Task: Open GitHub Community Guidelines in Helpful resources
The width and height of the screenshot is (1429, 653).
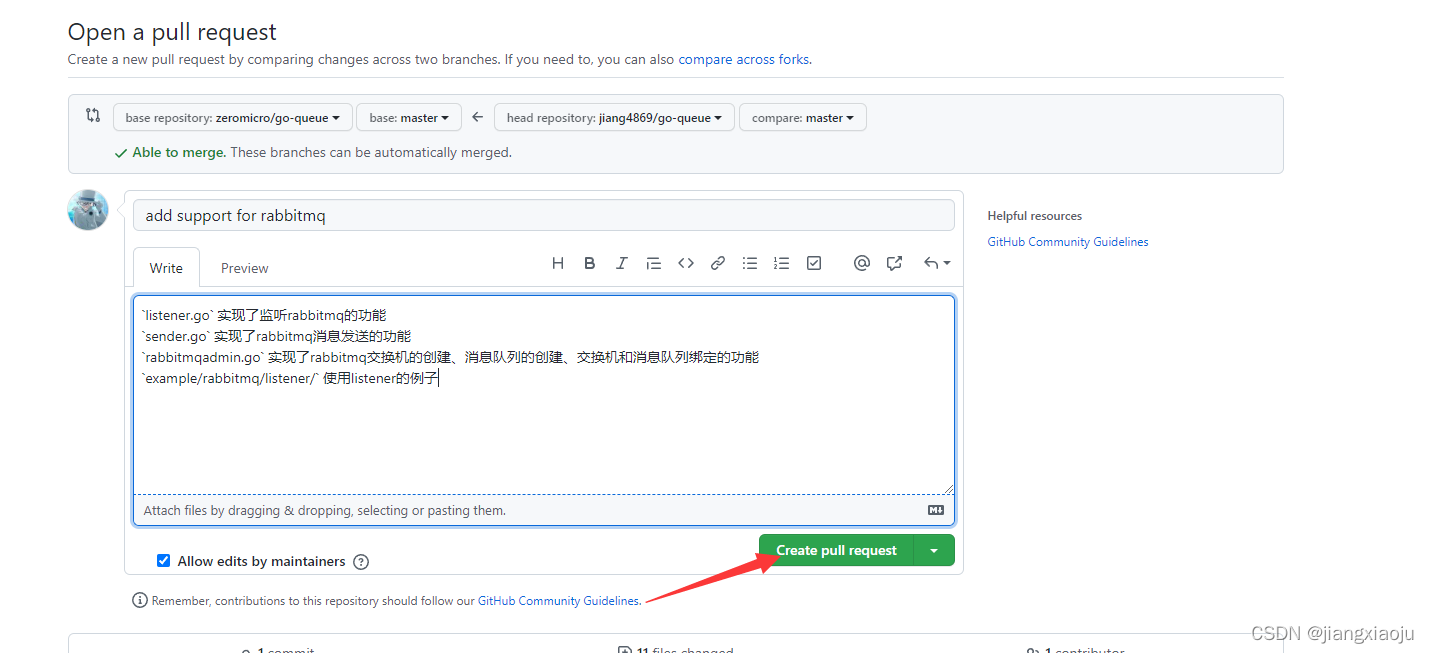Action: tap(1068, 242)
